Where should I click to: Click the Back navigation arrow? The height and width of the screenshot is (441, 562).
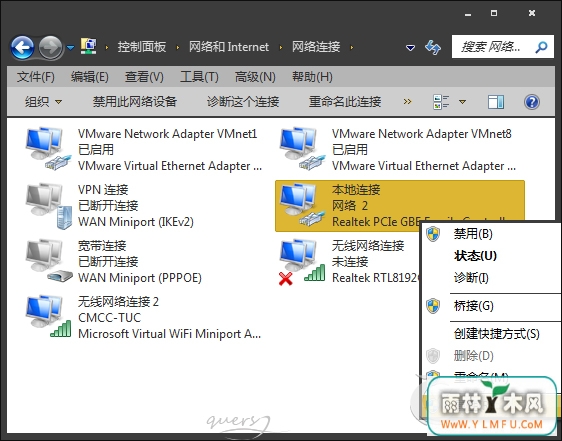coord(23,47)
